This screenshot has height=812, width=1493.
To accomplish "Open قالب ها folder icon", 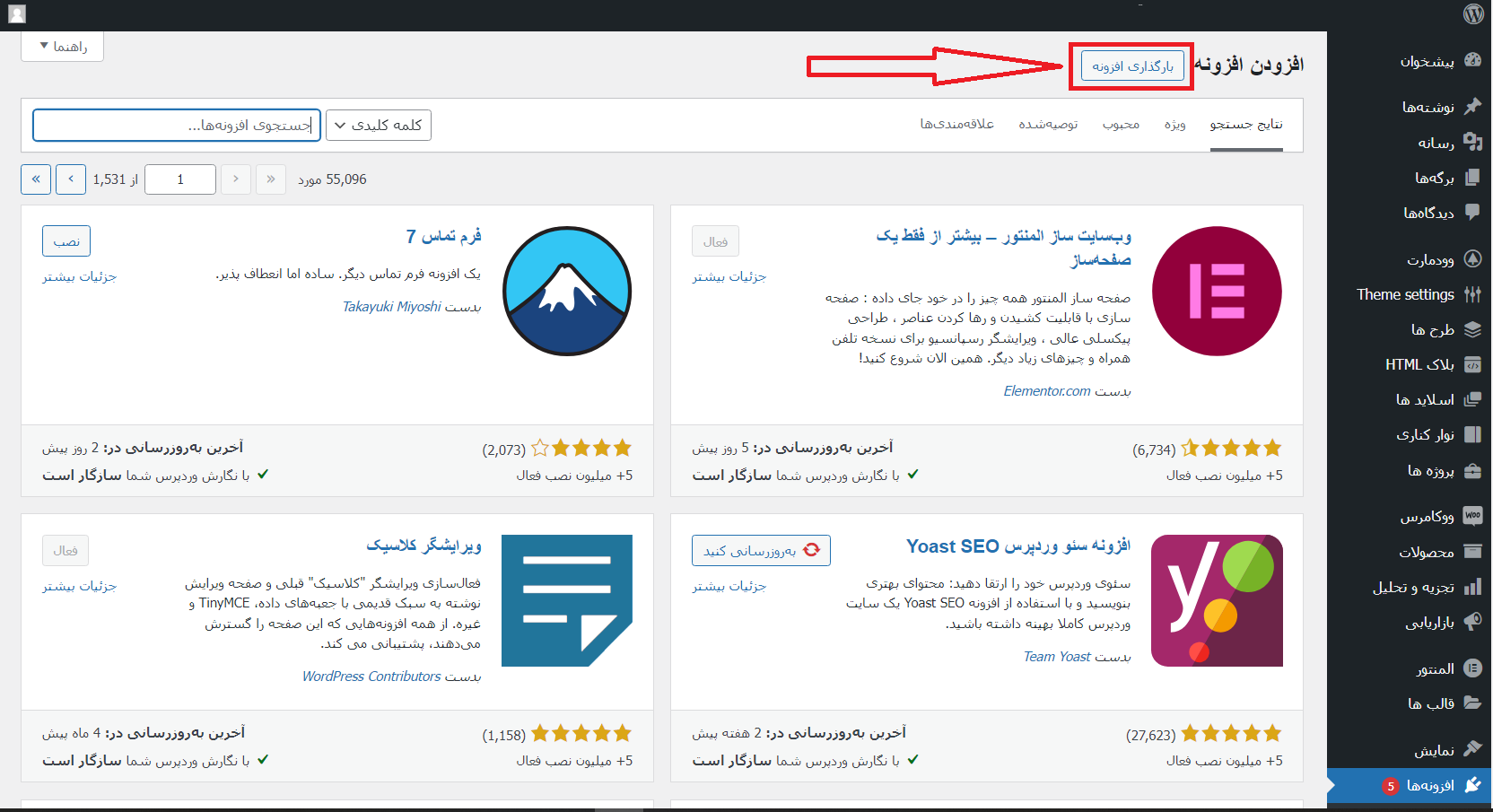I will 1472,703.
